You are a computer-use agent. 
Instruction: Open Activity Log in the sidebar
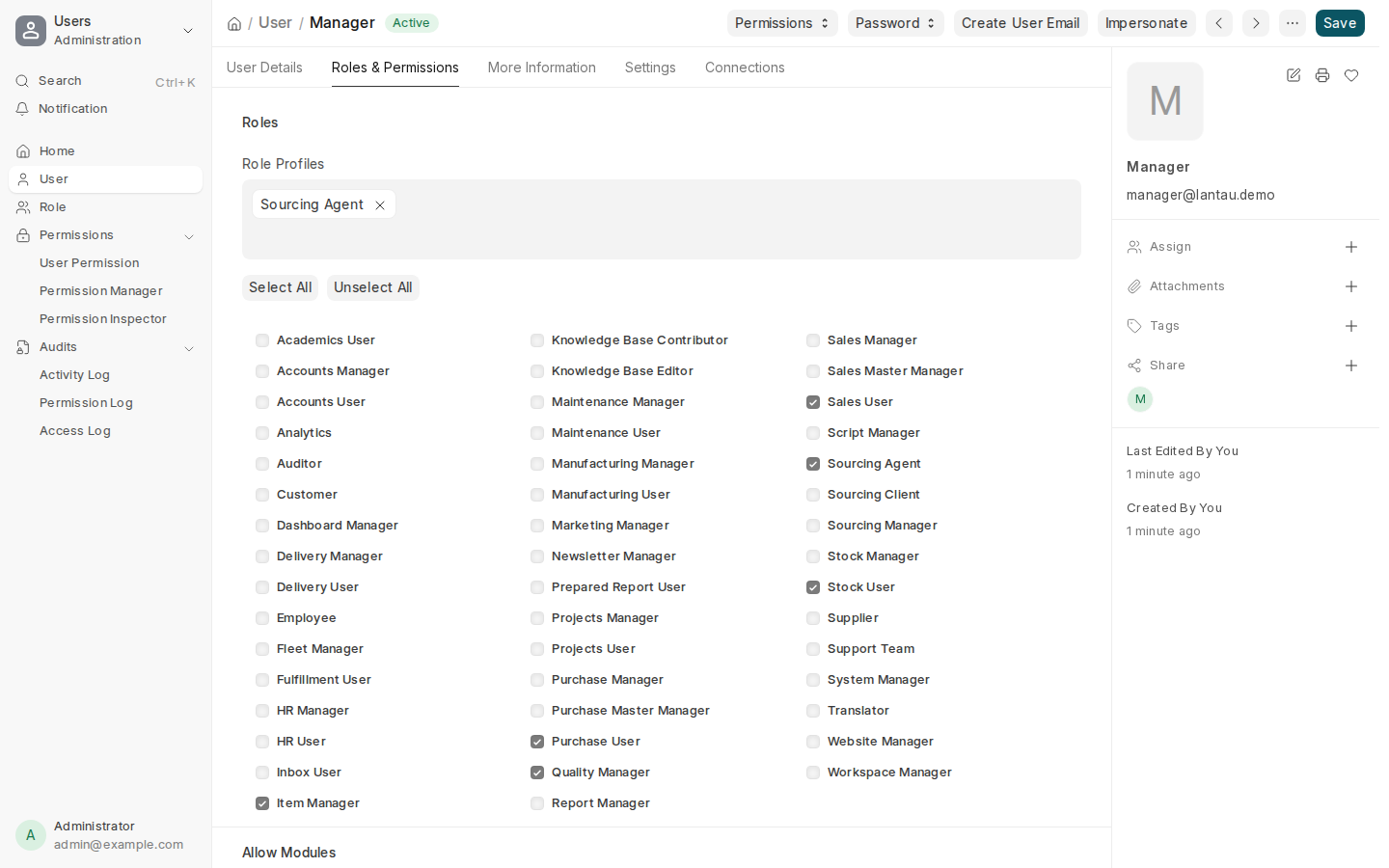click(x=75, y=375)
